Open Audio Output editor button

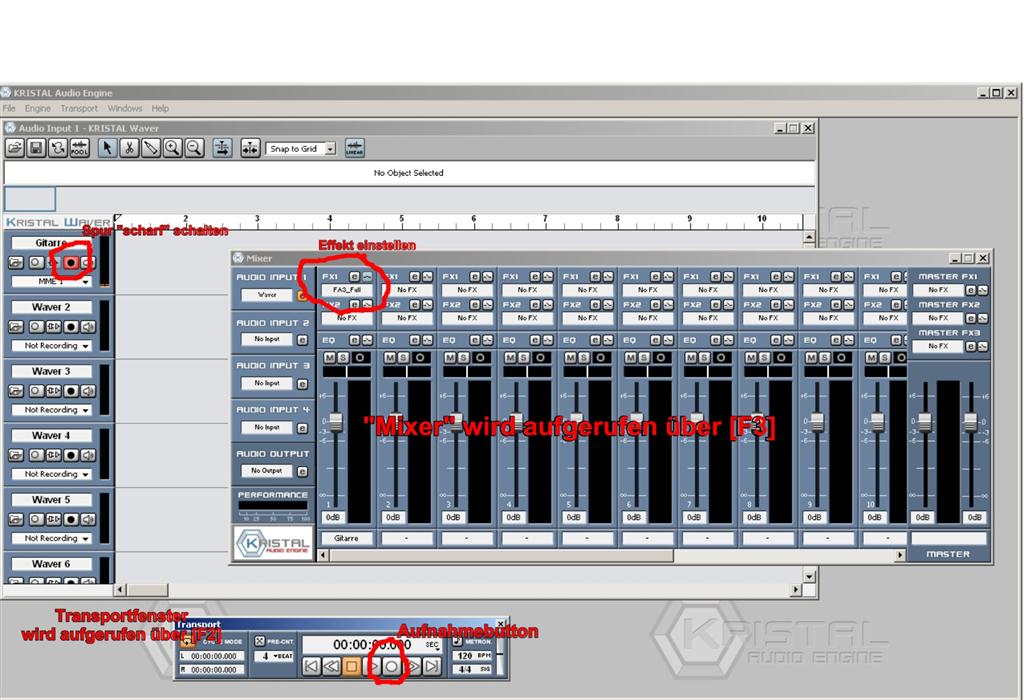coord(302,471)
